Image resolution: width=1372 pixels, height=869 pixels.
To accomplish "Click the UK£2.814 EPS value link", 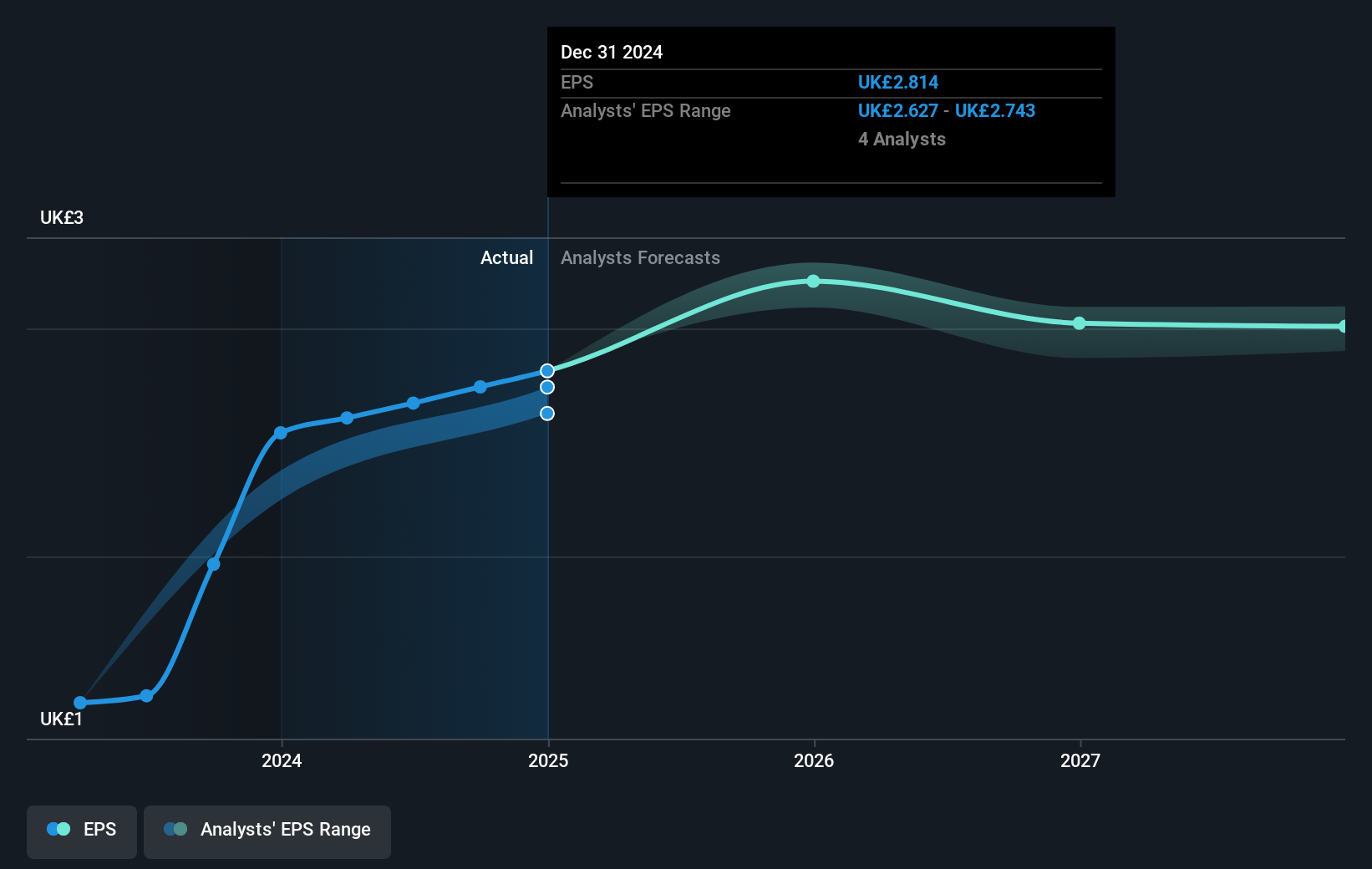I will 897,82.
